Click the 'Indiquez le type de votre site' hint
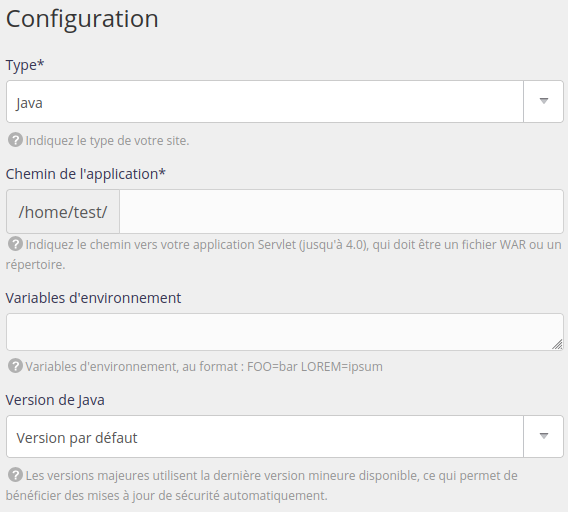The height and width of the screenshot is (512, 568). (x=107, y=141)
